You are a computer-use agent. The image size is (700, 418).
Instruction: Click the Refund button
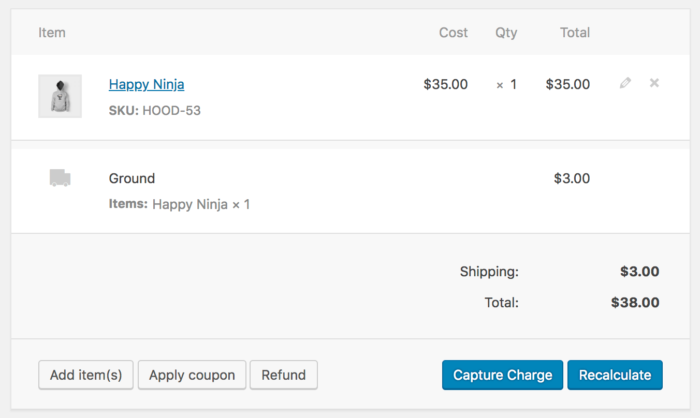coord(283,375)
